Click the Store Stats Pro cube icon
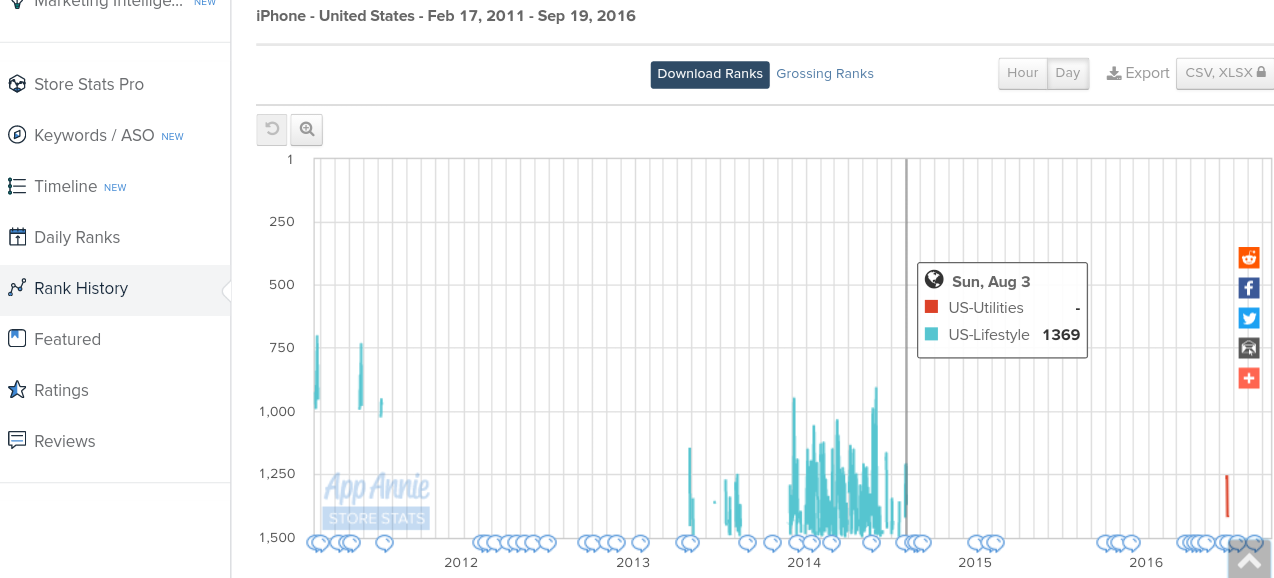This screenshot has width=1274, height=578. (x=17, y=84)
